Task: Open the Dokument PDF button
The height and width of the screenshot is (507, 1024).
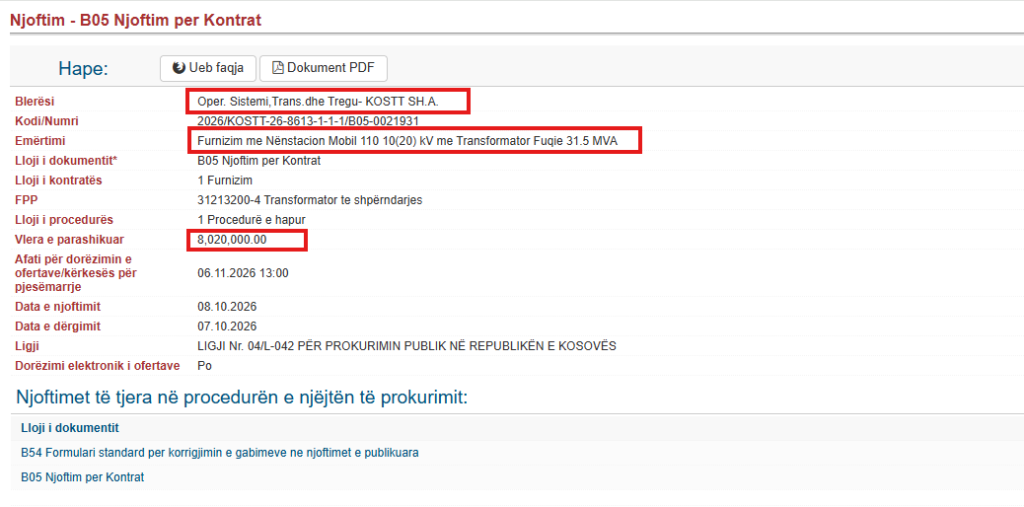Action: click(323, 68)
